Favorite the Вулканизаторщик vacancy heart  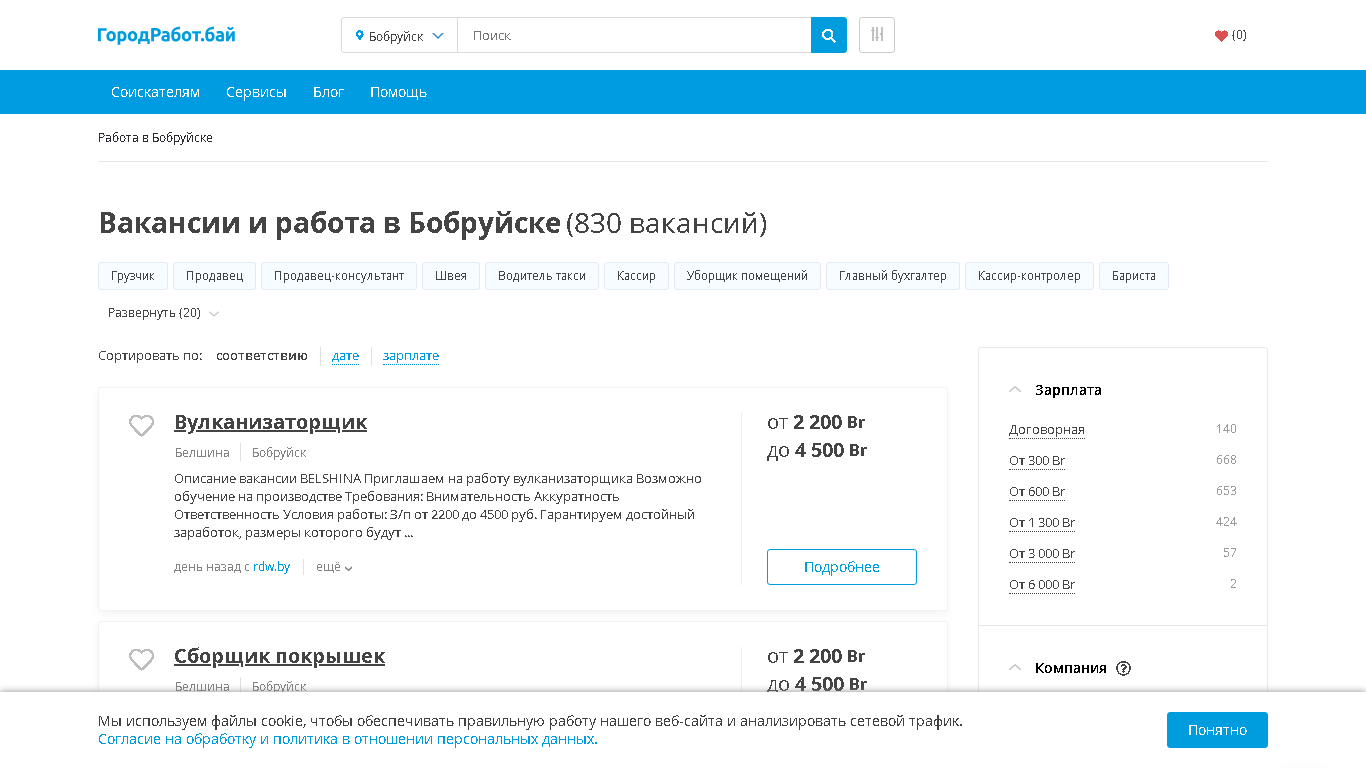[x=141, y=425]
